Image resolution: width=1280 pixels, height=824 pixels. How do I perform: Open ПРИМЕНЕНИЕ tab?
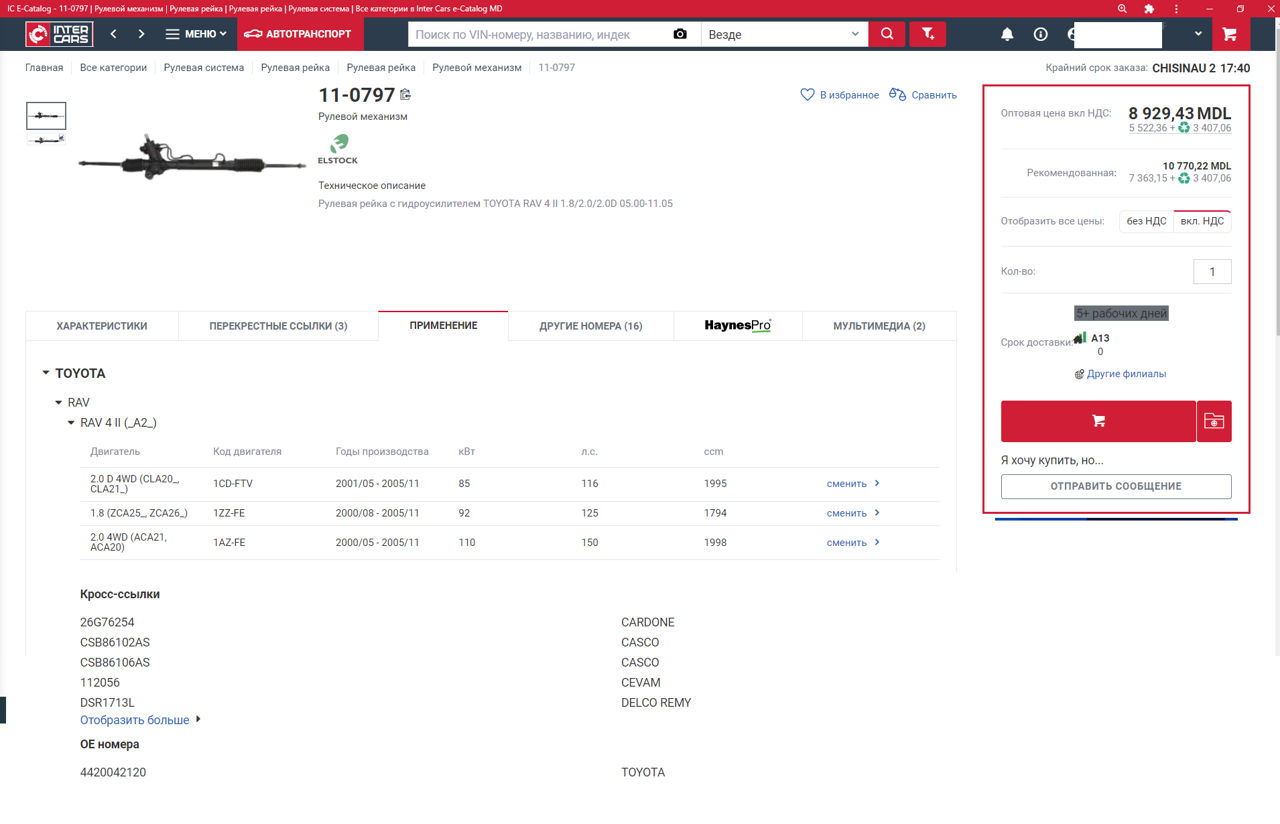pos(443,325)
